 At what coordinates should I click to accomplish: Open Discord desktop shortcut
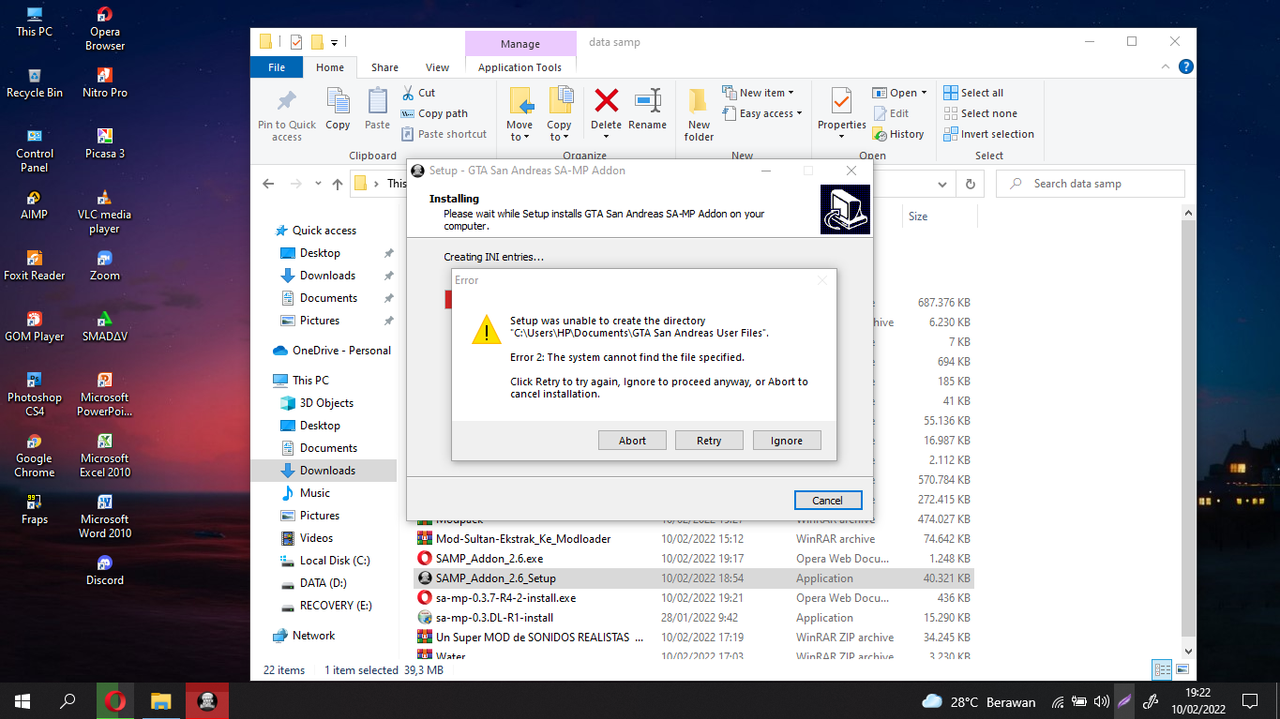(105, 569)
